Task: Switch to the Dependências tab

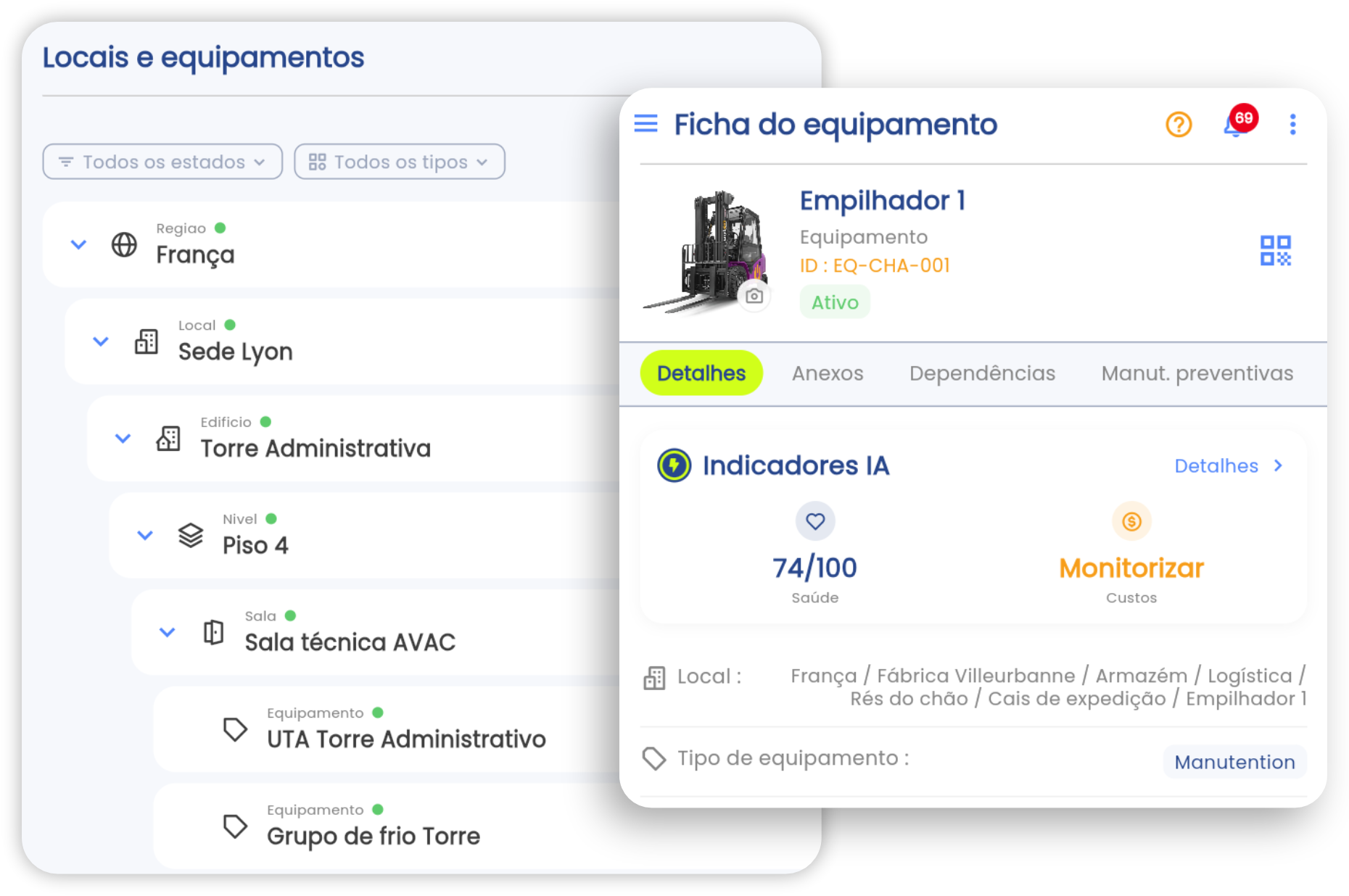Action: [982, 373]
